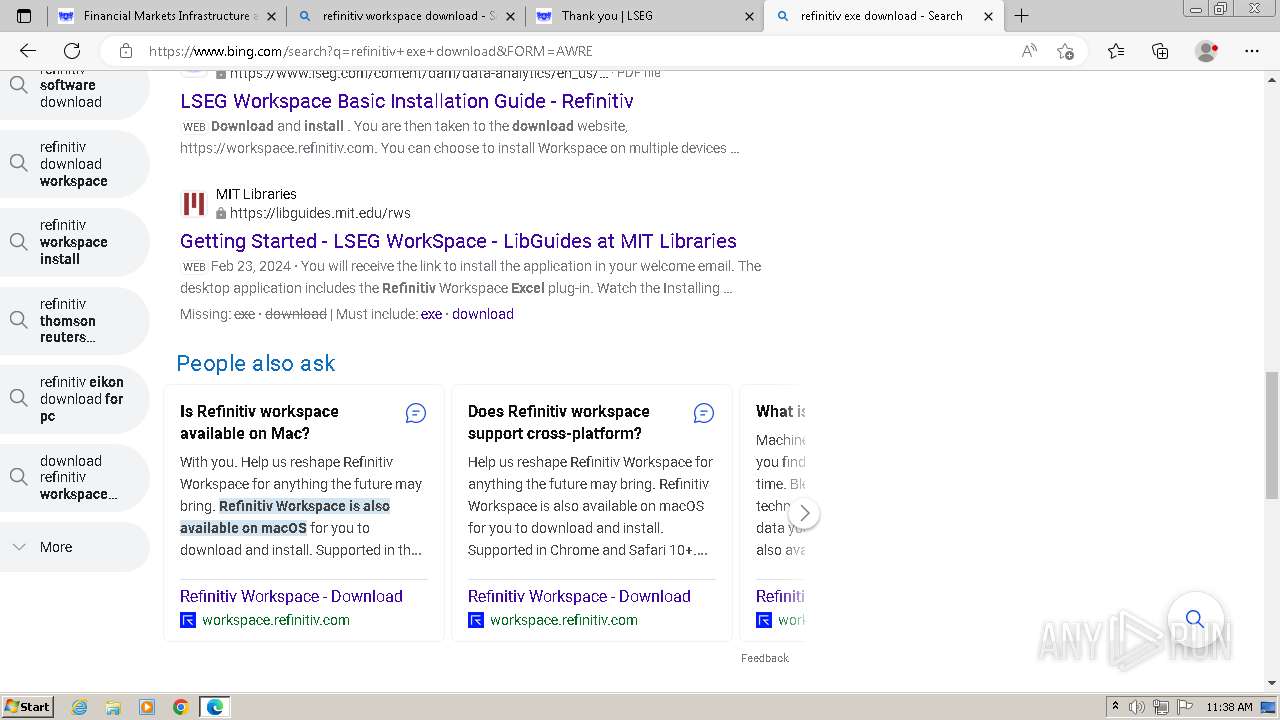Open Refinitiv Workspace - Download in cross-platform card
Viewport: 1280px width, 720px height.
(x=579, y=596)
